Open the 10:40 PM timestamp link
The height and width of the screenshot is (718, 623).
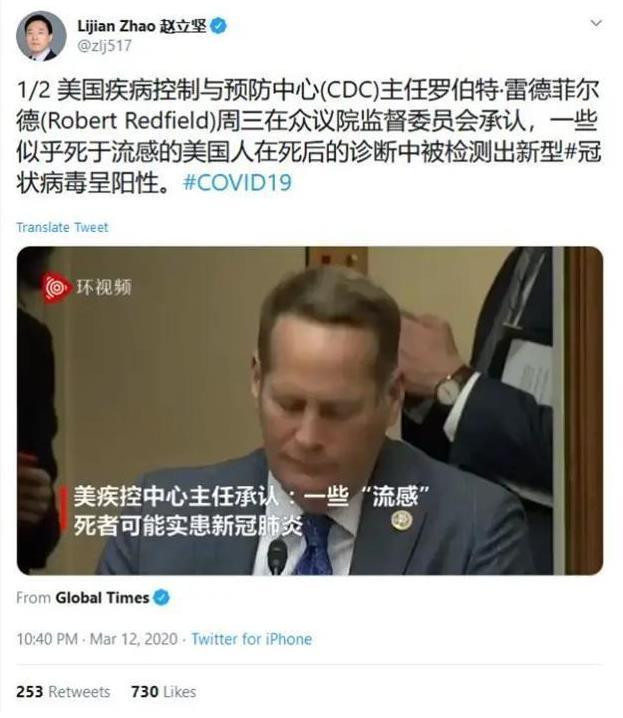click(47, 639)
